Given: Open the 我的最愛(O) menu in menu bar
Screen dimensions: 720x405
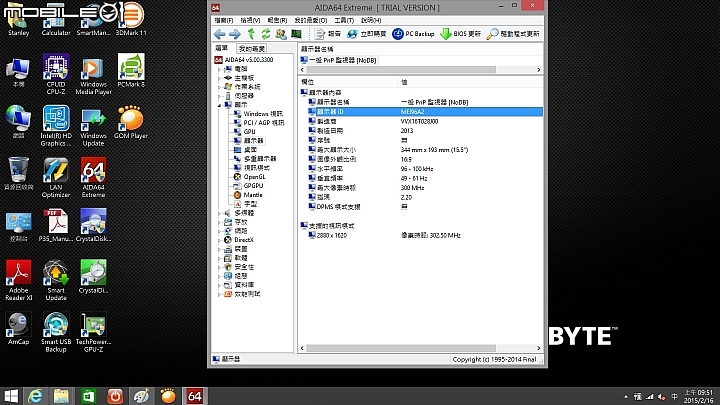Looking at the screenshot, I should [311, 20].
